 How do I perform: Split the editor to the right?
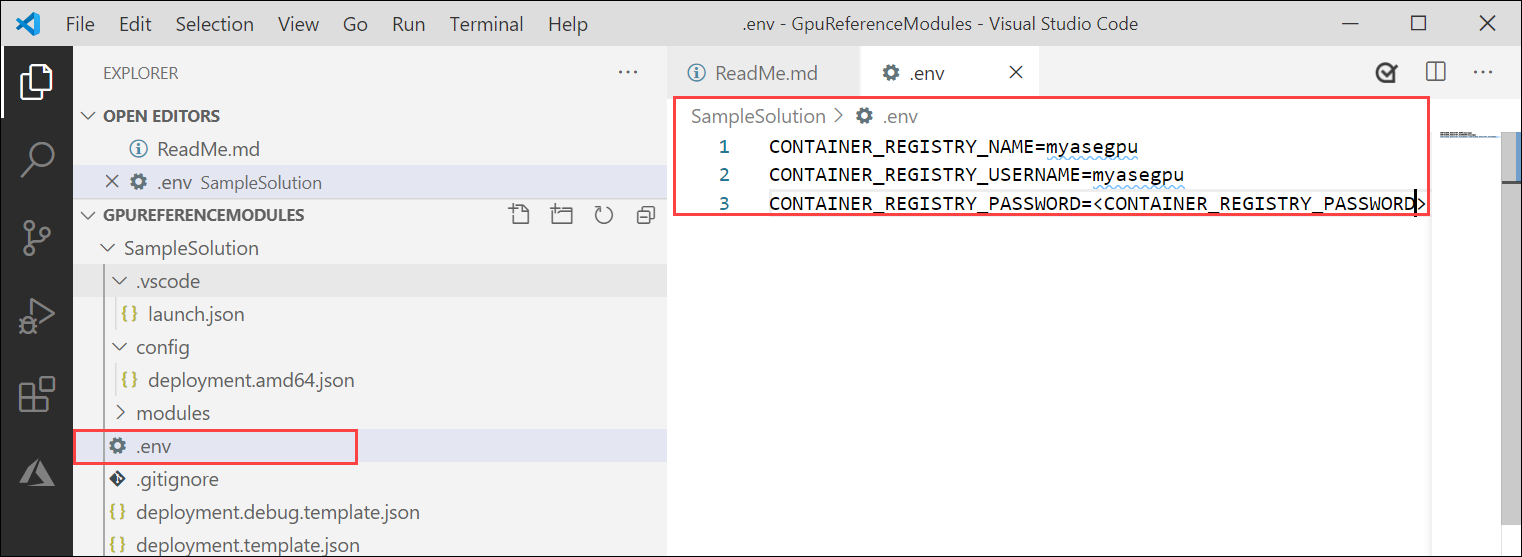pyautogui.click(x=1435, y=73)
